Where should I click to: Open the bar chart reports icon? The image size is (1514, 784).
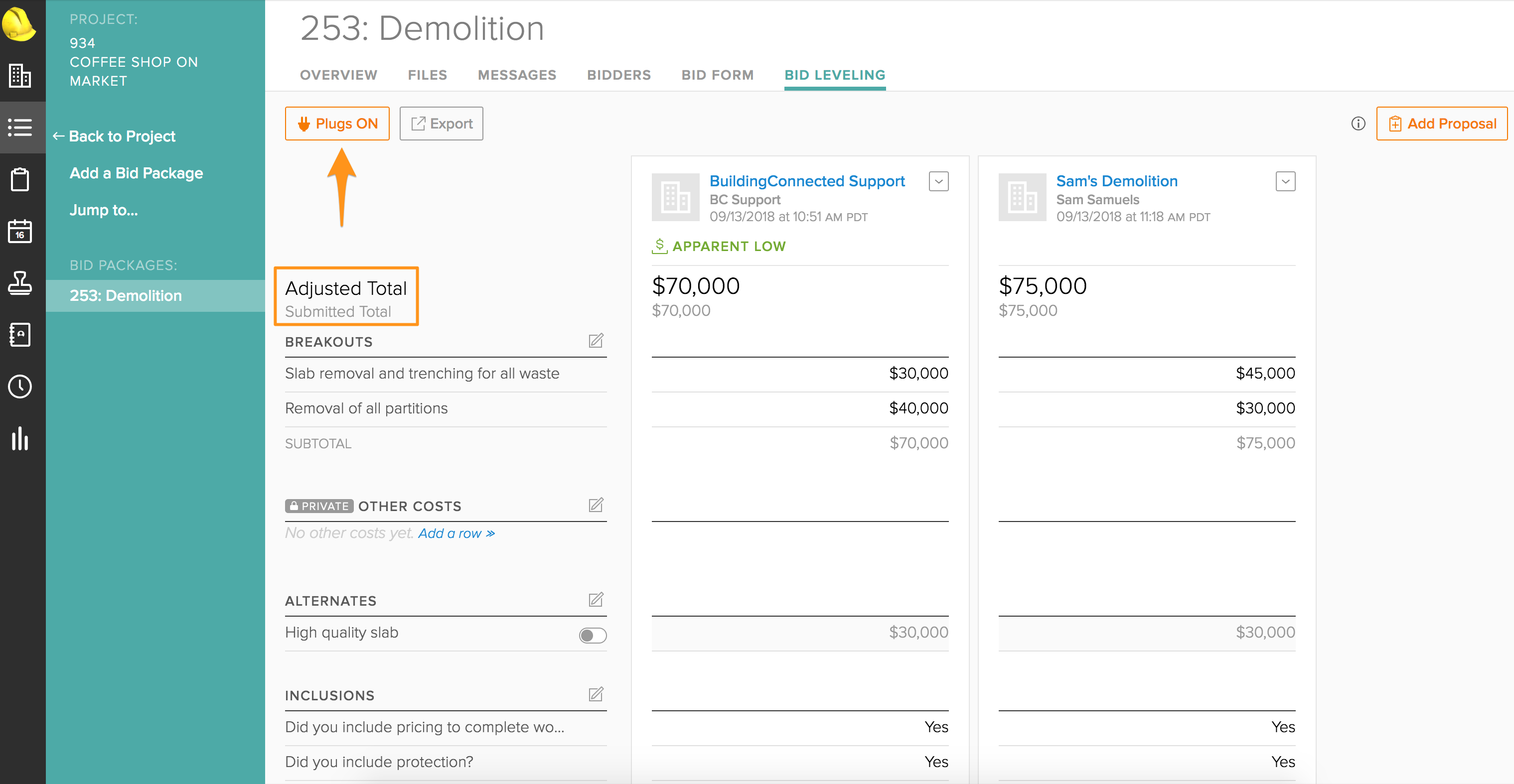click(x=20, y=438)
